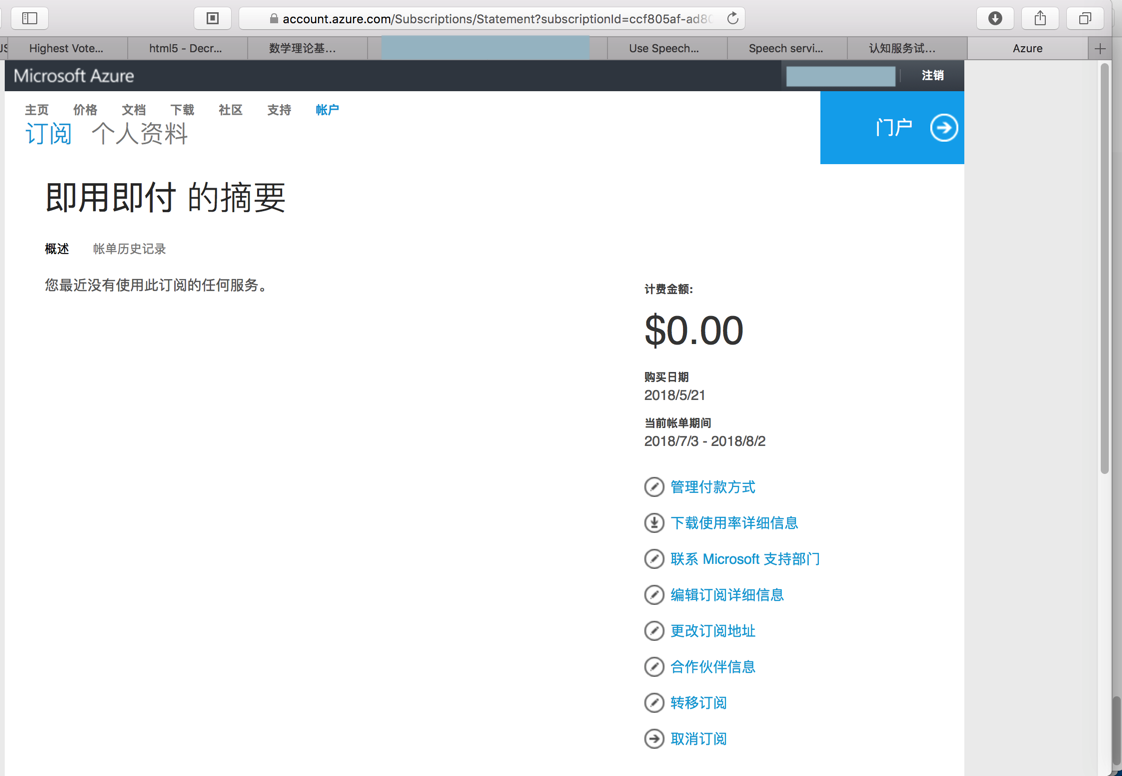Click pencil icon beside 更改订阅地址
The image size is (1122, 776).
(654, 631)
